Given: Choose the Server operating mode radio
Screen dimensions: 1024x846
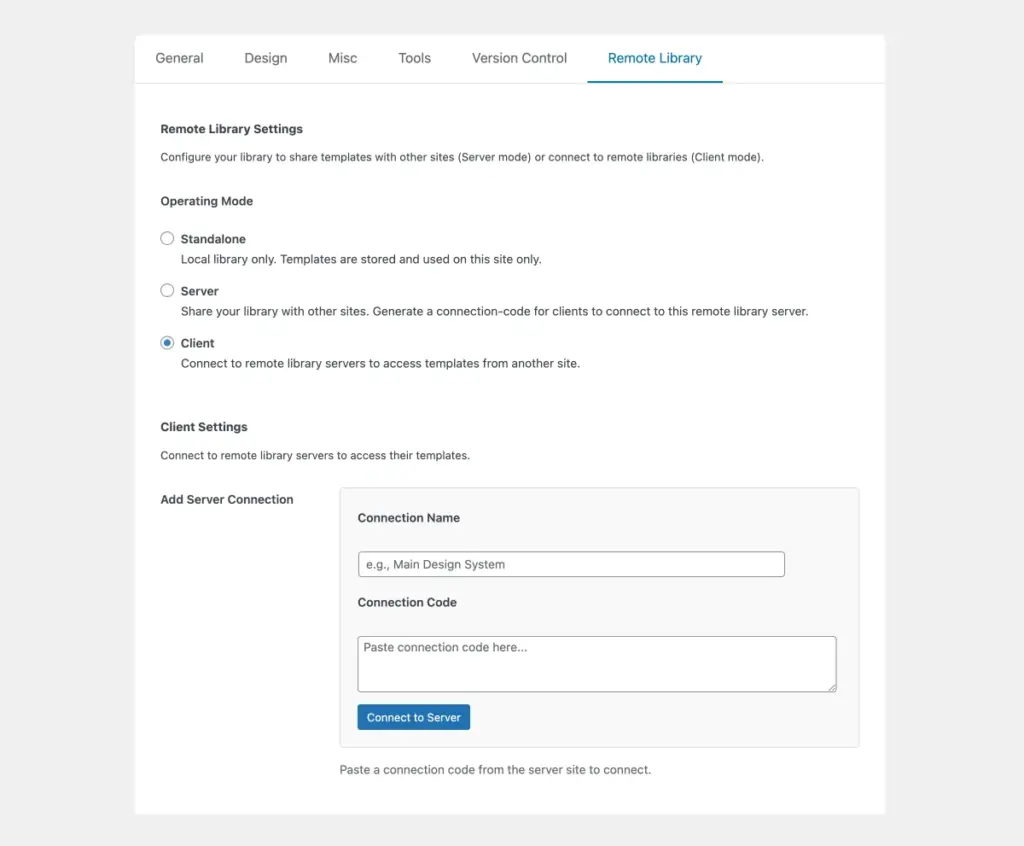Looking at the screenshot, I should (168, 291).
